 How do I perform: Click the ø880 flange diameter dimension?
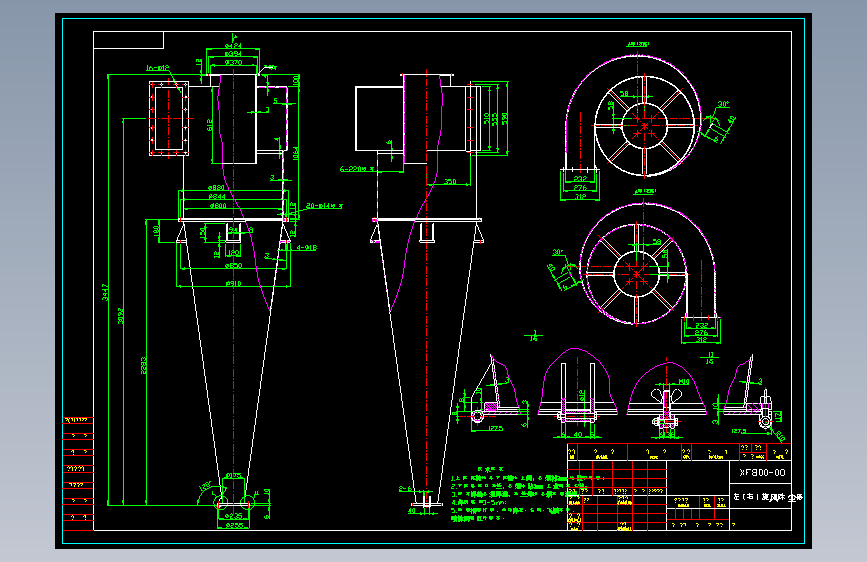(x=216, y=188)
